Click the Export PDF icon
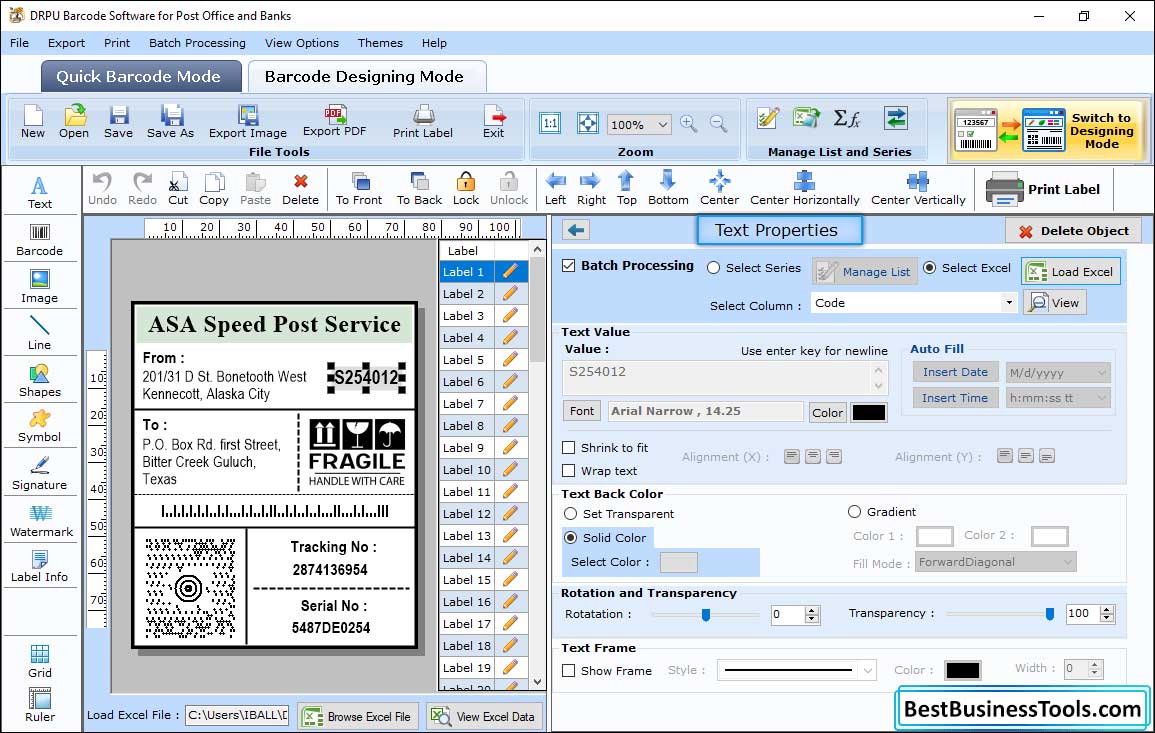Screen dimensions: 1155x733 [334, 122]
